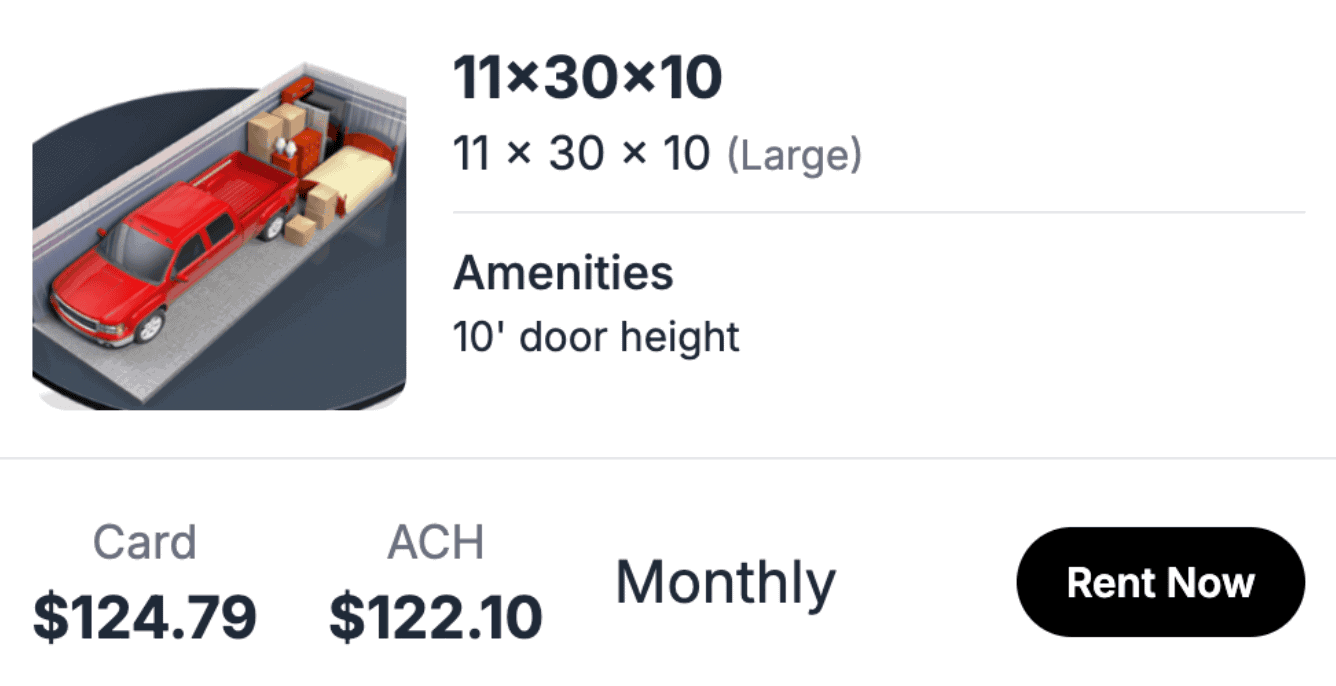This screenshot has height=686, width=1336.
Task: Select the bold 11×30×10 unit title
Action: pyautogui.click(x=587, y=78)
